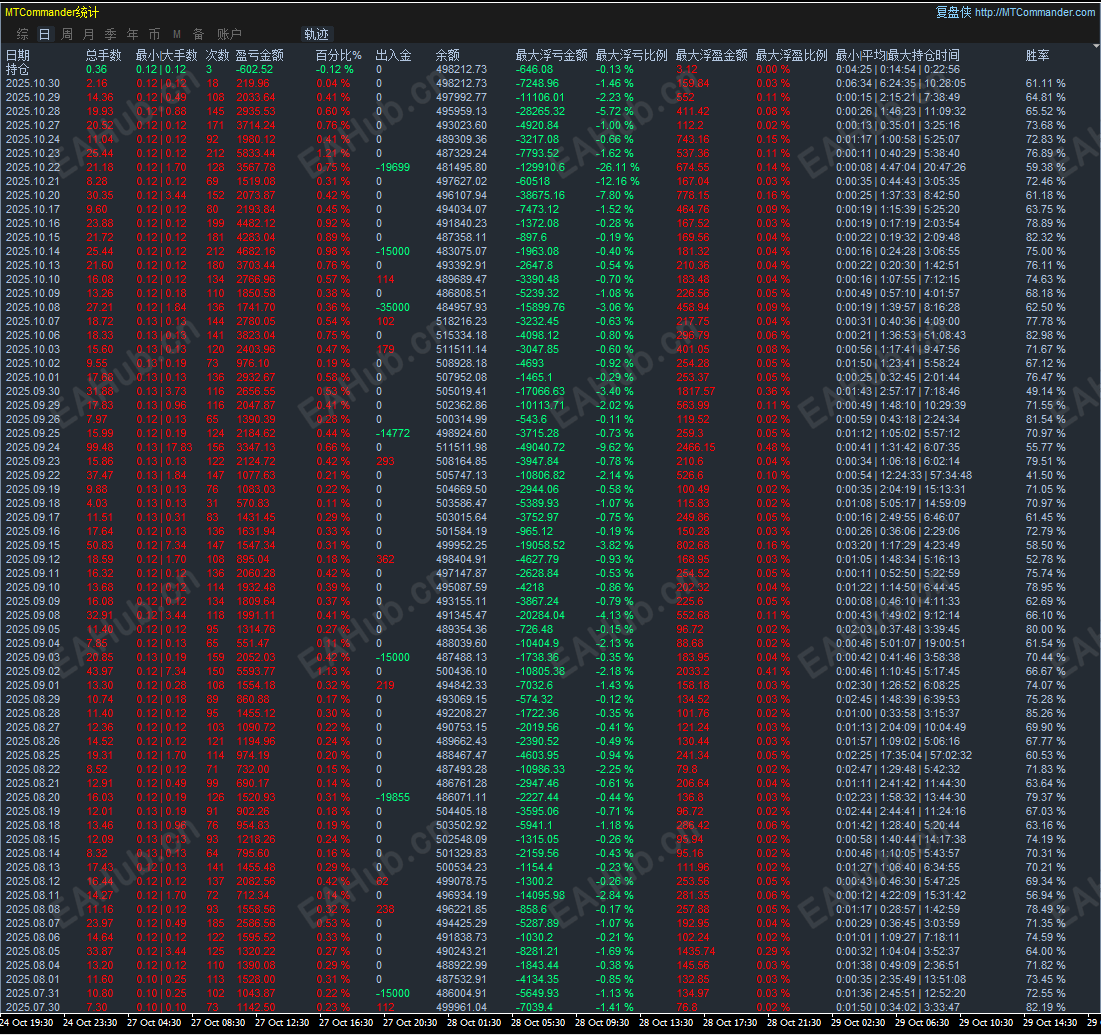Click the 0:02:25 | 17:35:04 | 57:02:32 holding time
Screen dimensions: 1101x1036
[904, 755]
